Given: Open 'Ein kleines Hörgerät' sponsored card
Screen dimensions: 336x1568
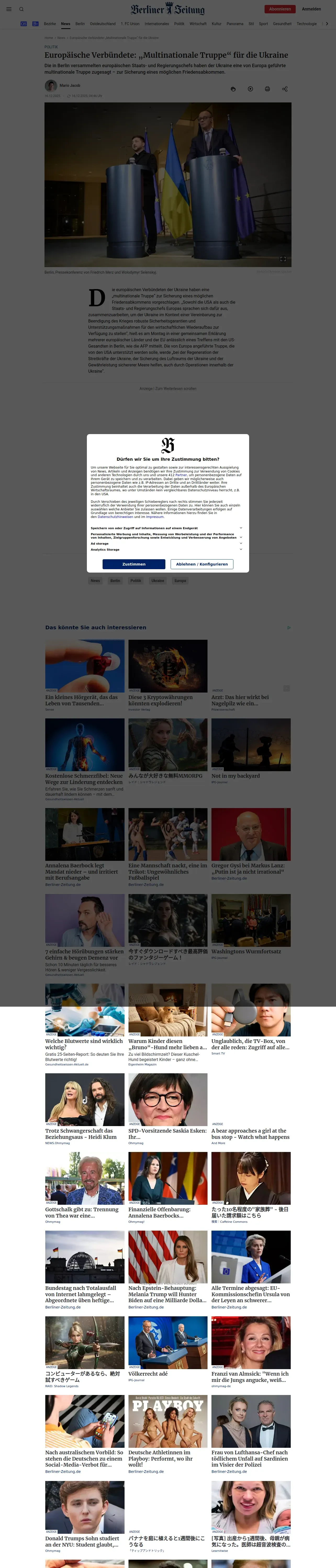Looking at the screenshot, I should click(x=85, y=675).
